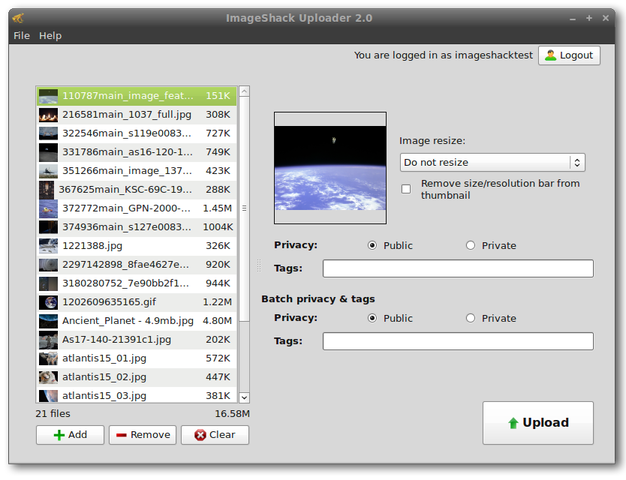
Task: Click the image Tags input field
Action: pos(458,268)
